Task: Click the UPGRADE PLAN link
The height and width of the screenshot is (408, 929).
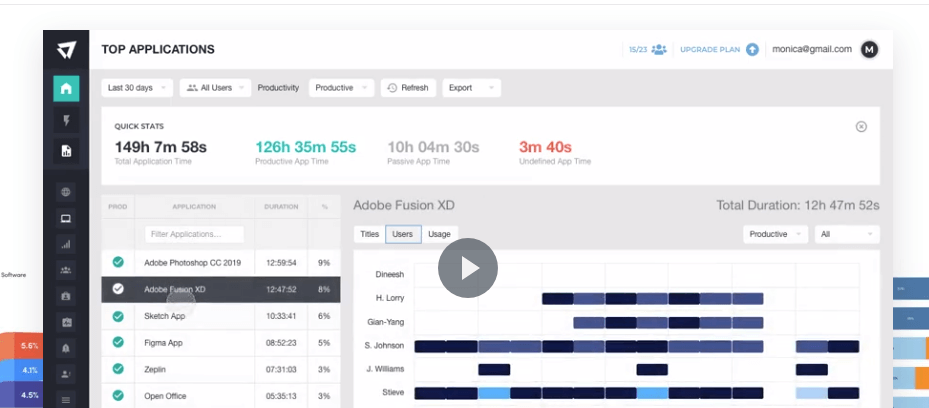Action: point(710,50)
